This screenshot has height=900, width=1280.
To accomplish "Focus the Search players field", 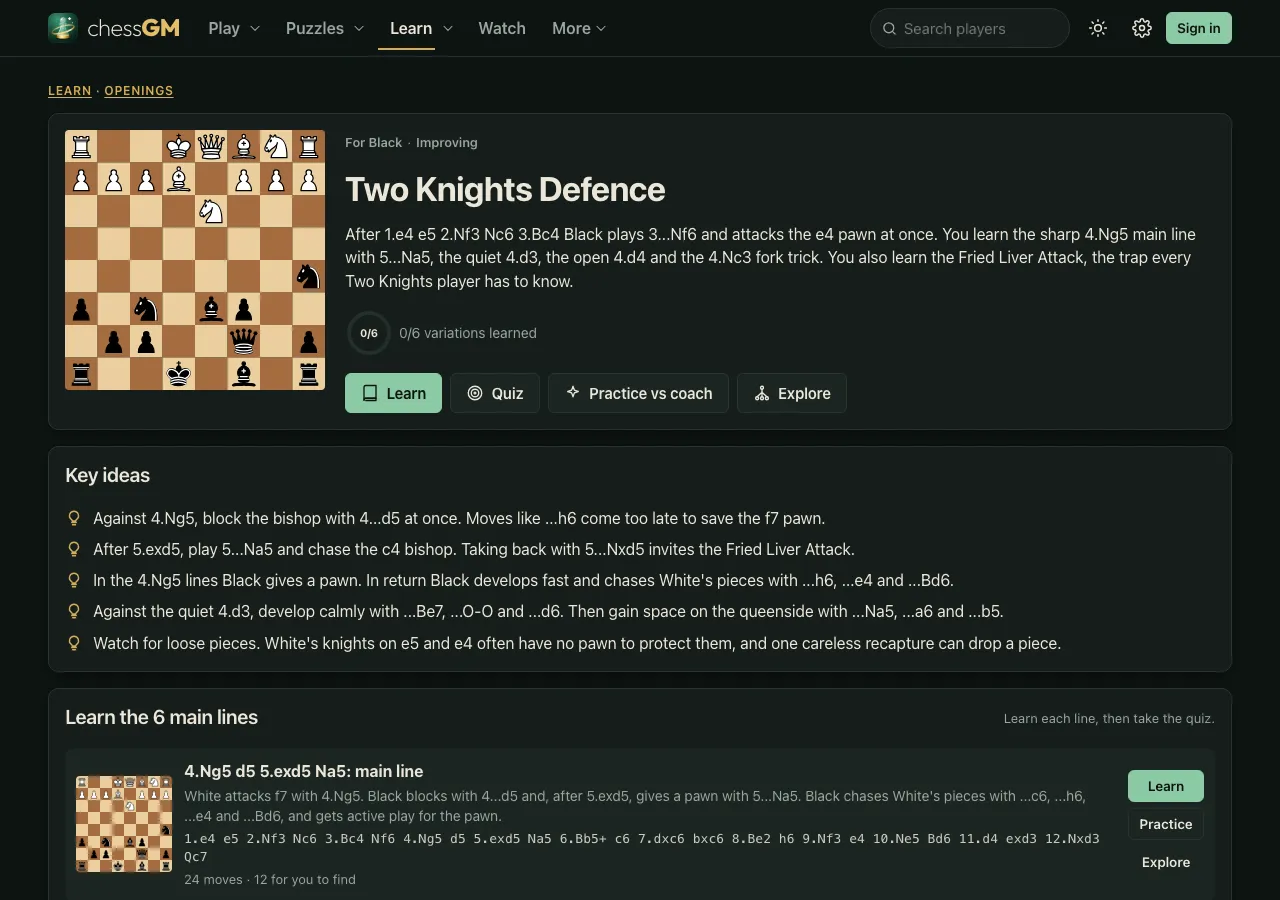I will (x=970, y=28).
